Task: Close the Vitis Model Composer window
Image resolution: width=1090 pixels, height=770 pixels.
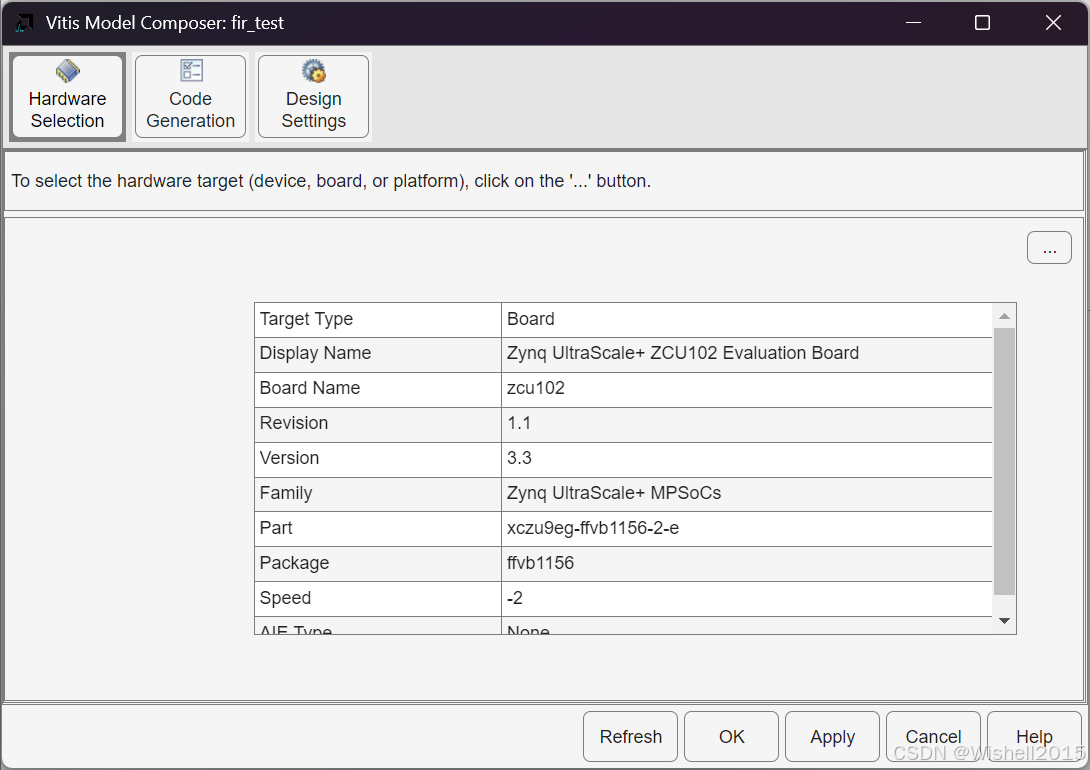Action: [1053, 23]
